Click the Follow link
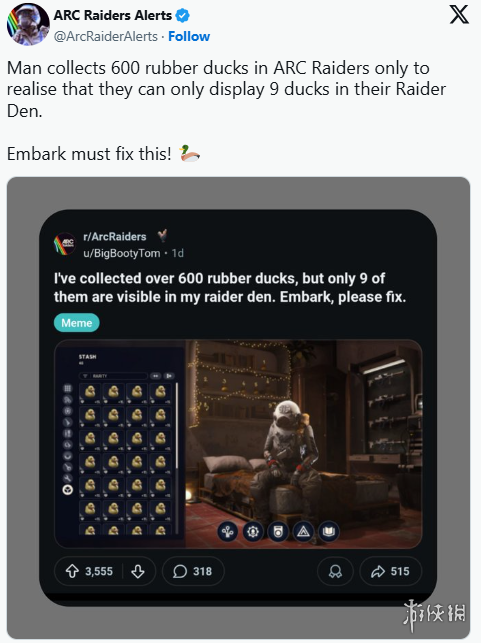 [x=189, y=36]
